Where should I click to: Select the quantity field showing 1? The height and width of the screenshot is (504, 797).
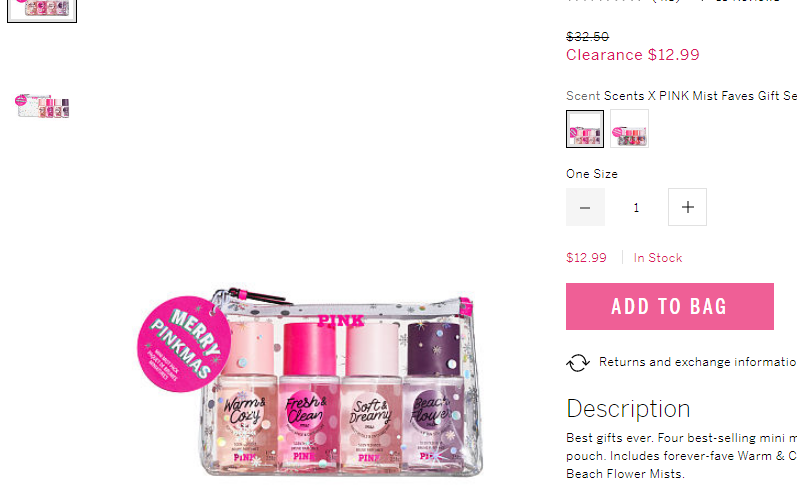636,207
